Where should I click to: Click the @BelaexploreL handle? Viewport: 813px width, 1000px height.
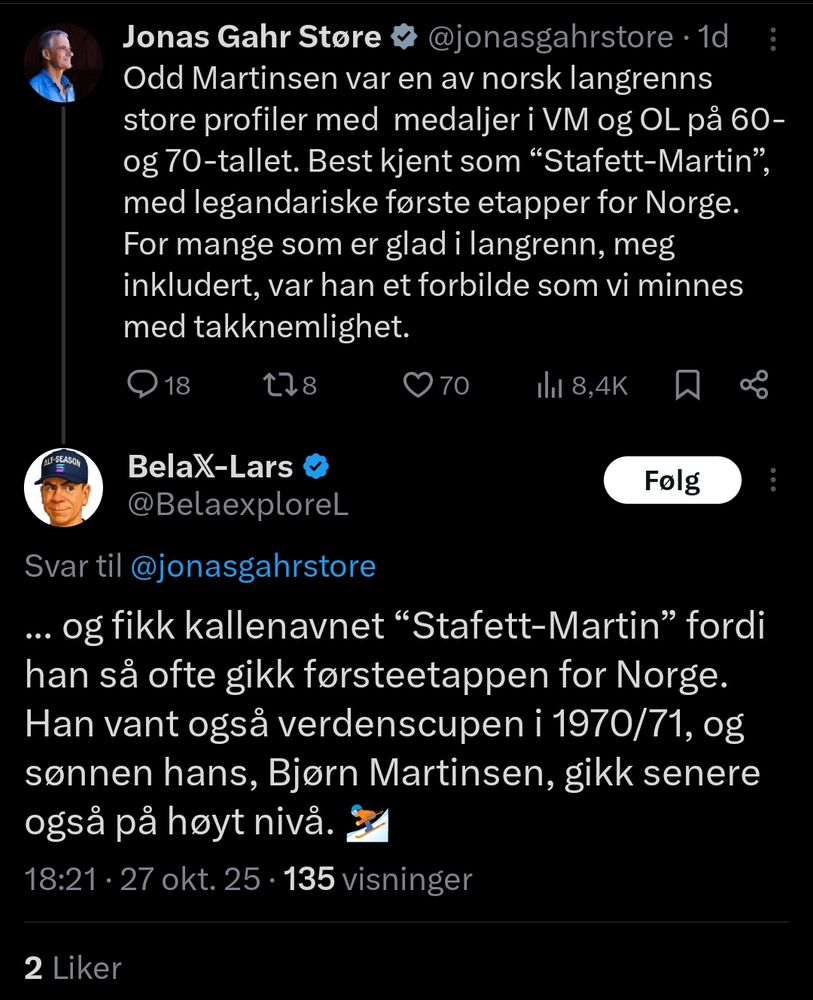coord(238,505)
